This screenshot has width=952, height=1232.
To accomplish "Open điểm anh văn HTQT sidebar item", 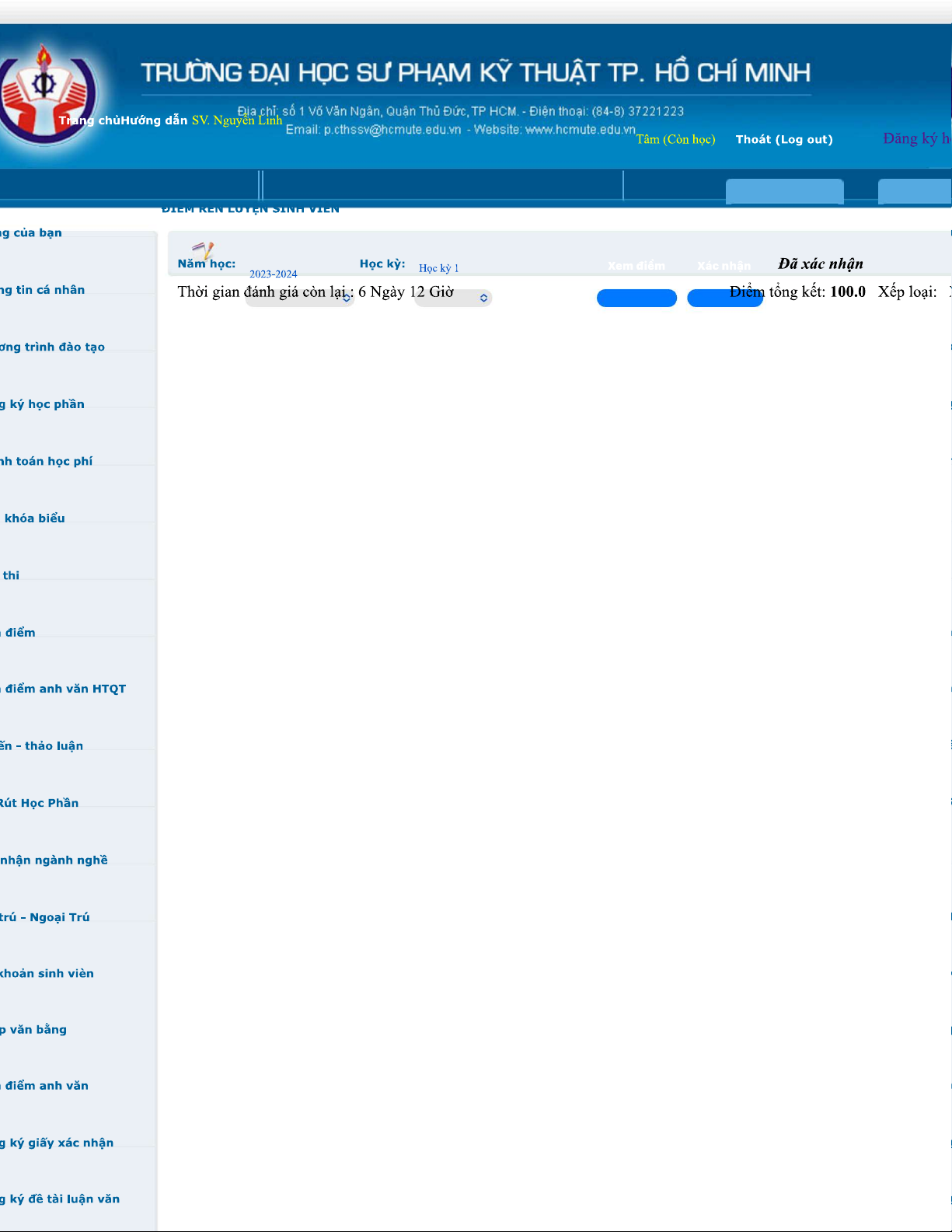I will 64,689.
